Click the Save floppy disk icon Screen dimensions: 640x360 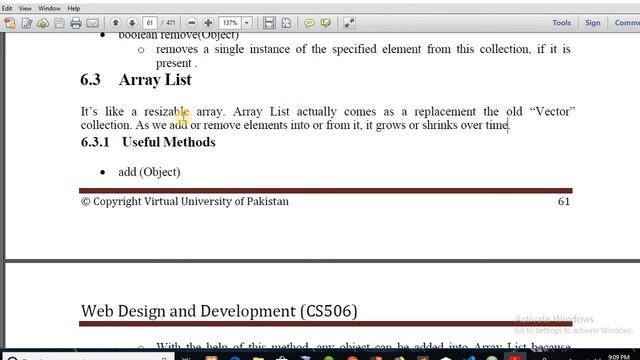point(59,23)
